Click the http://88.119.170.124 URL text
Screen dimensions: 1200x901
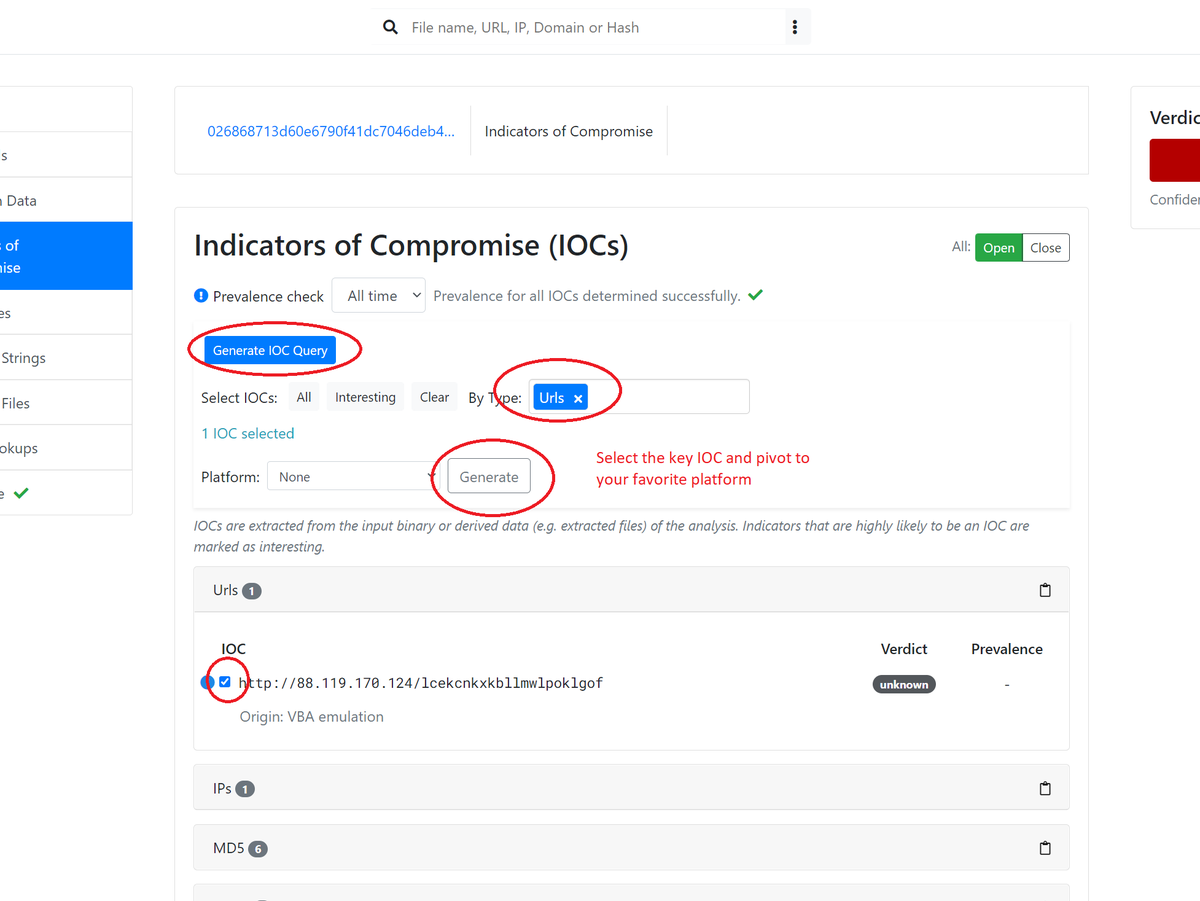tap(421, 684)
